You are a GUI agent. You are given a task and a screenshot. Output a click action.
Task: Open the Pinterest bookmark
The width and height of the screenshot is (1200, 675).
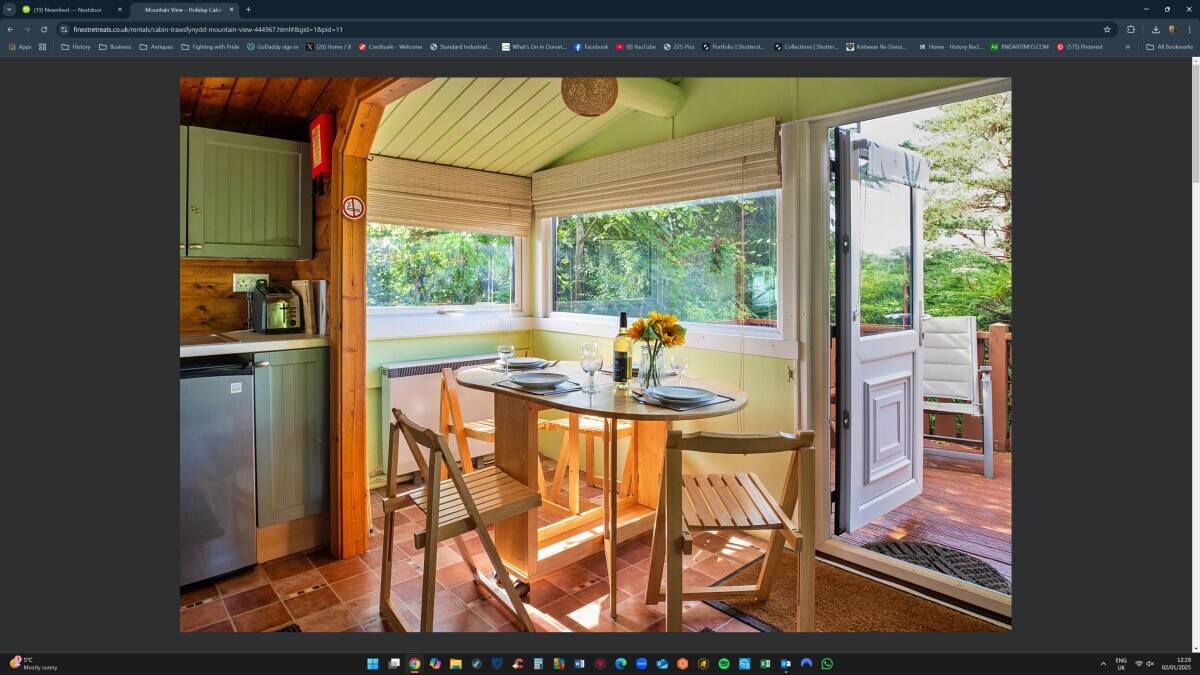(1081, 46)
